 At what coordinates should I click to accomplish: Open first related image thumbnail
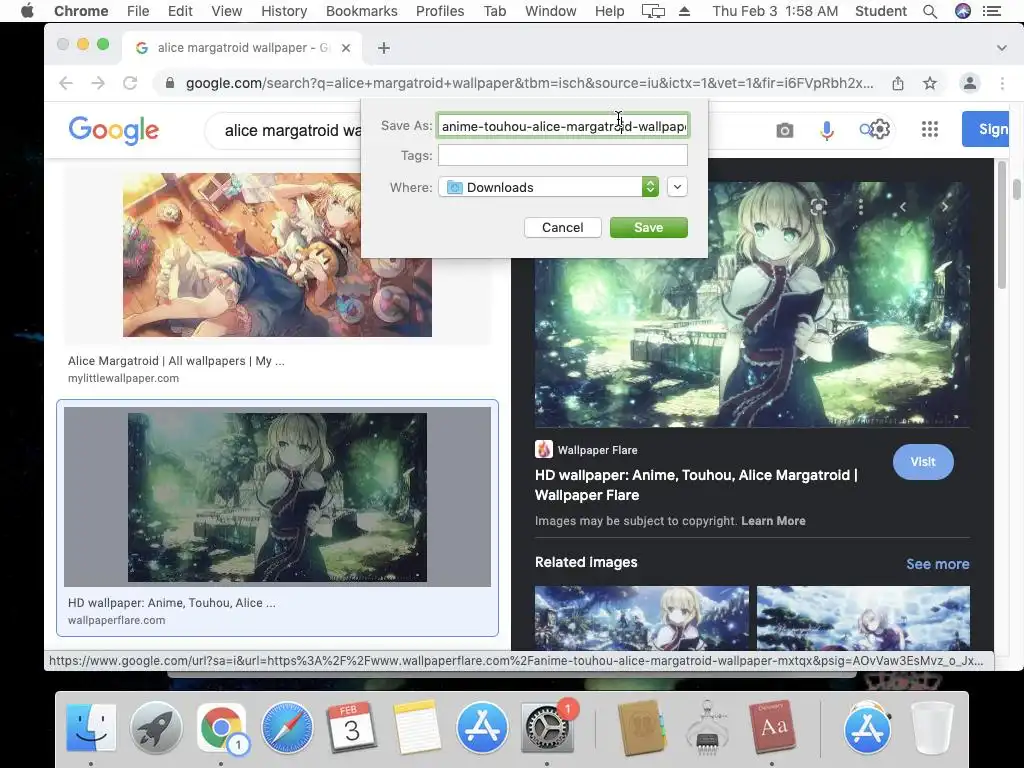pos(642,618)
